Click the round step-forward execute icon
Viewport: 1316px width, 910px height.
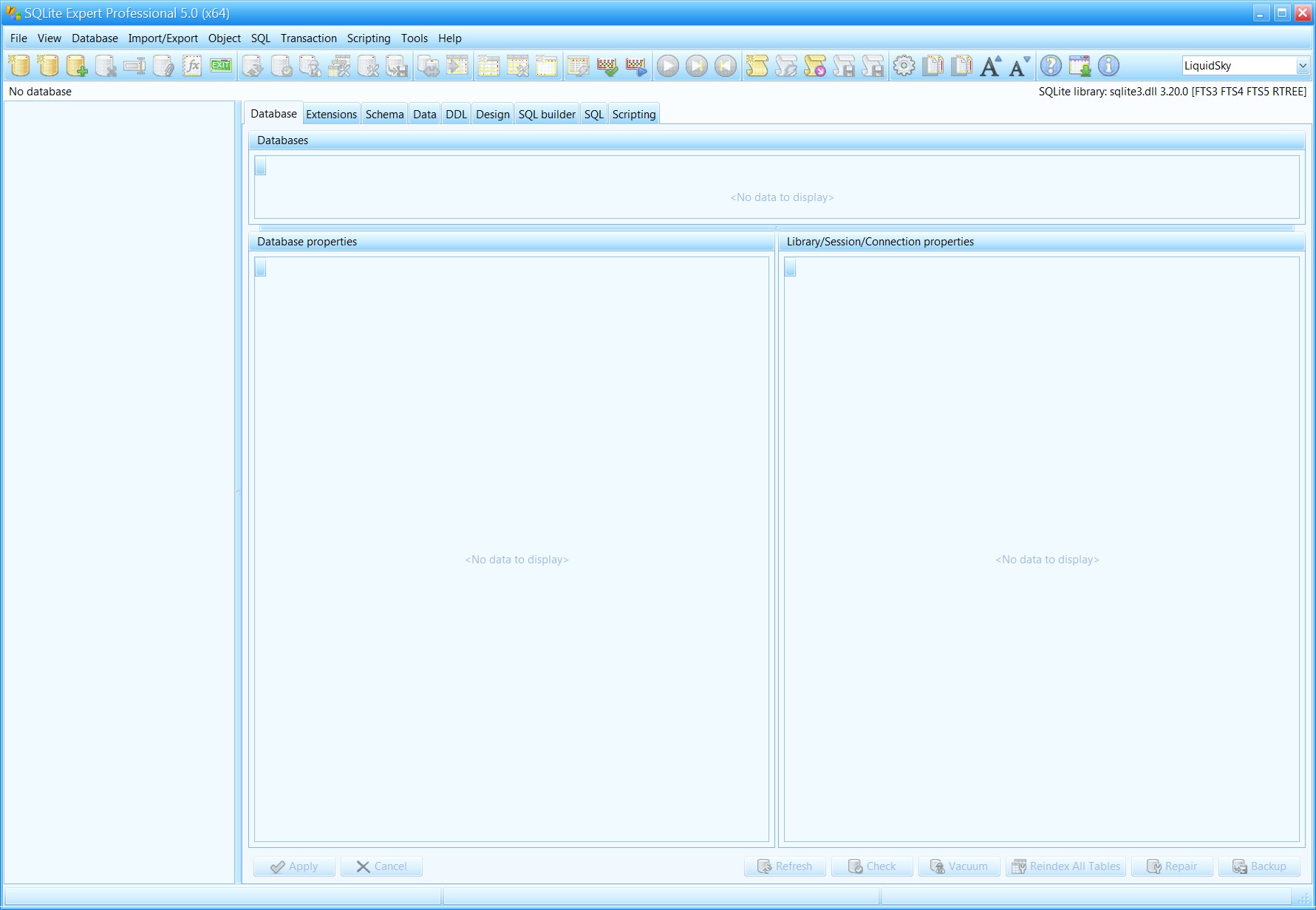697,66
